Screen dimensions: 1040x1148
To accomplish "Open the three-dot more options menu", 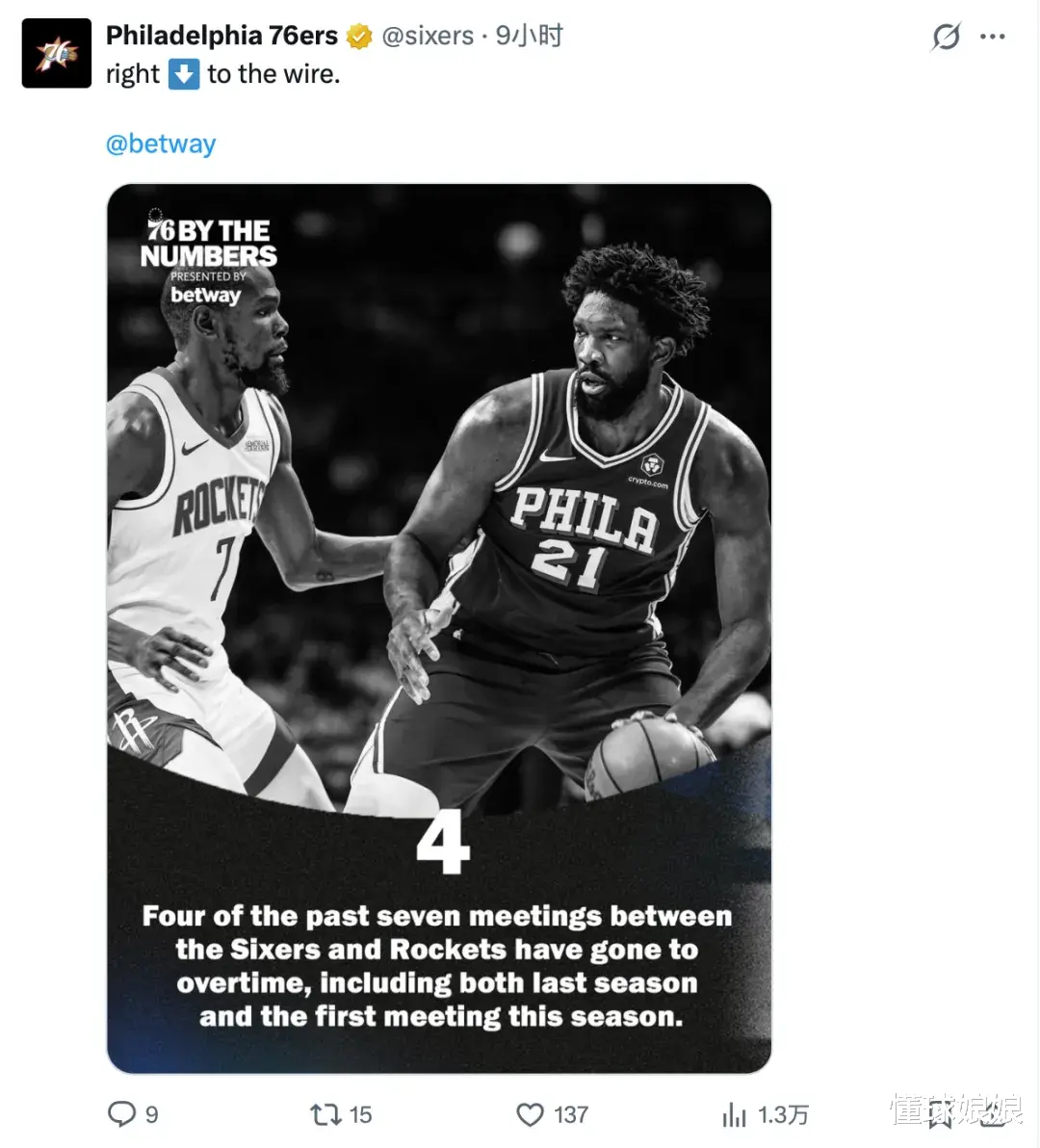I will [x=993, y=37].
